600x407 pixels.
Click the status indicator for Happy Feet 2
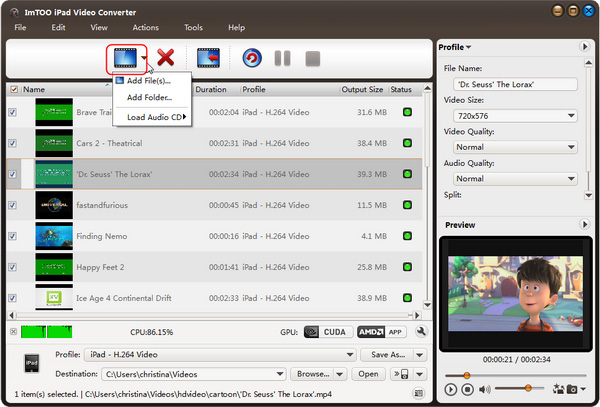coord(407,267)
